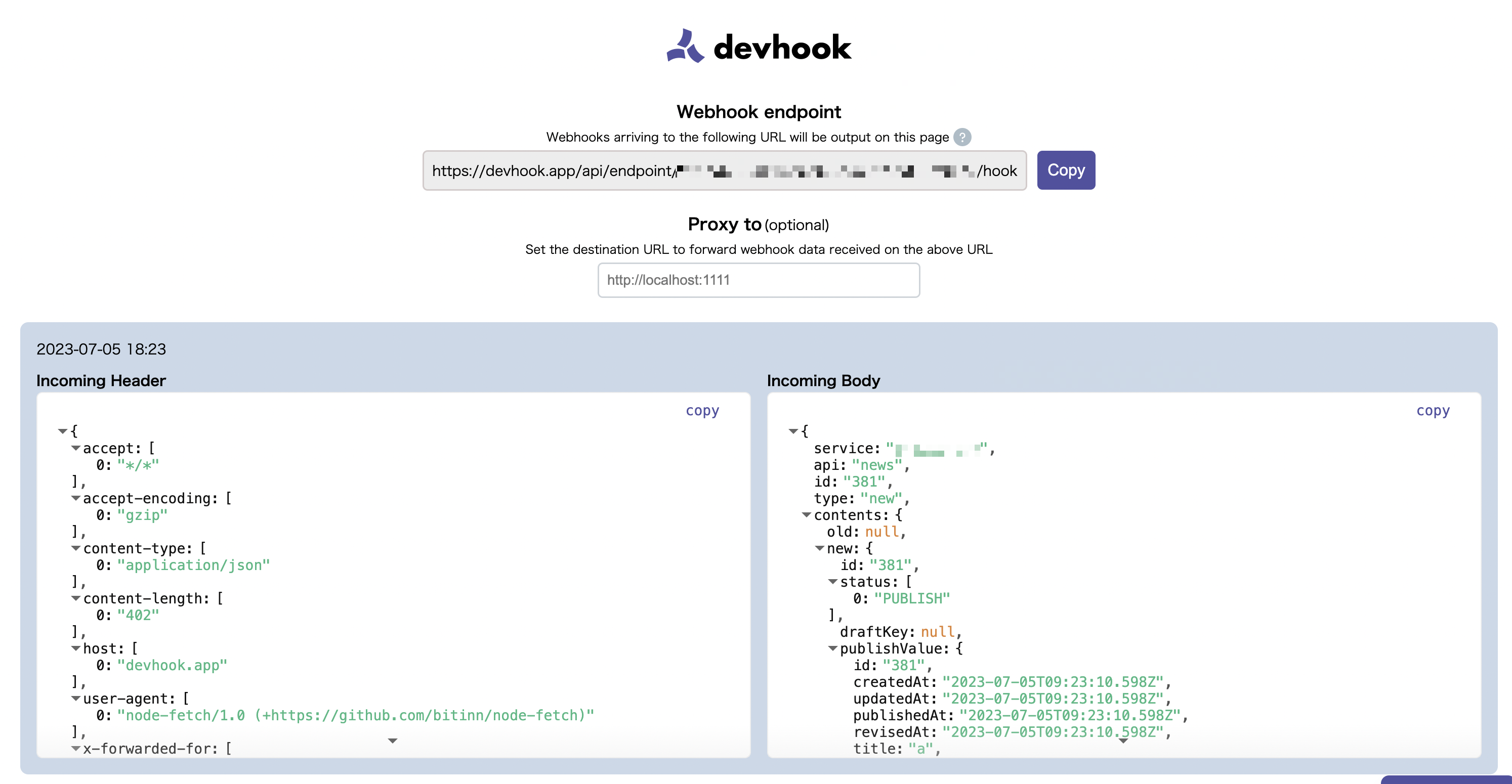The width and height of the screenshot is (1512, 784).
Task: Collapse the root object in Incoming Header
Action: (x=62, y=431)
